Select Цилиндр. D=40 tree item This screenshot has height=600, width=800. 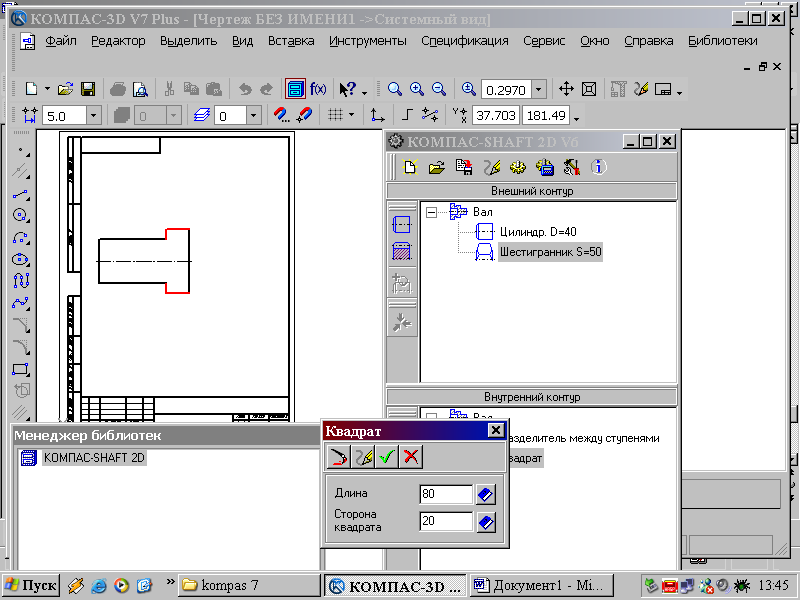[x=538, y=232]
